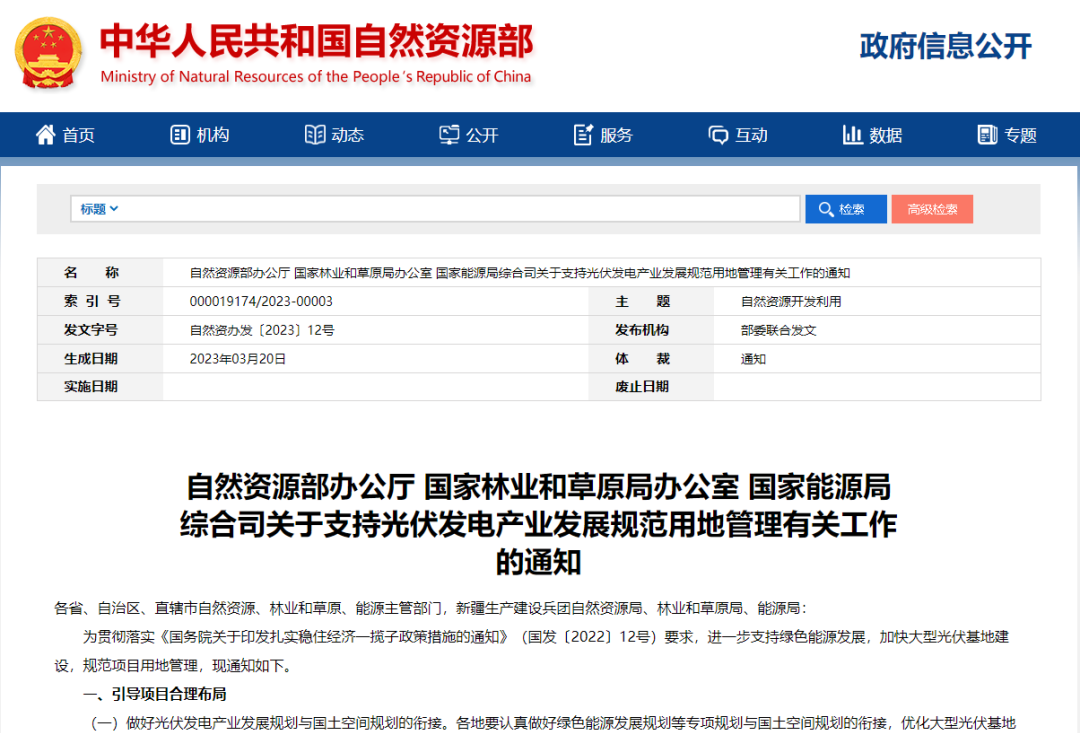Click the 发布机构 label cell
Viewport: 1080px width, 733px height.
[x=651, y=331]
